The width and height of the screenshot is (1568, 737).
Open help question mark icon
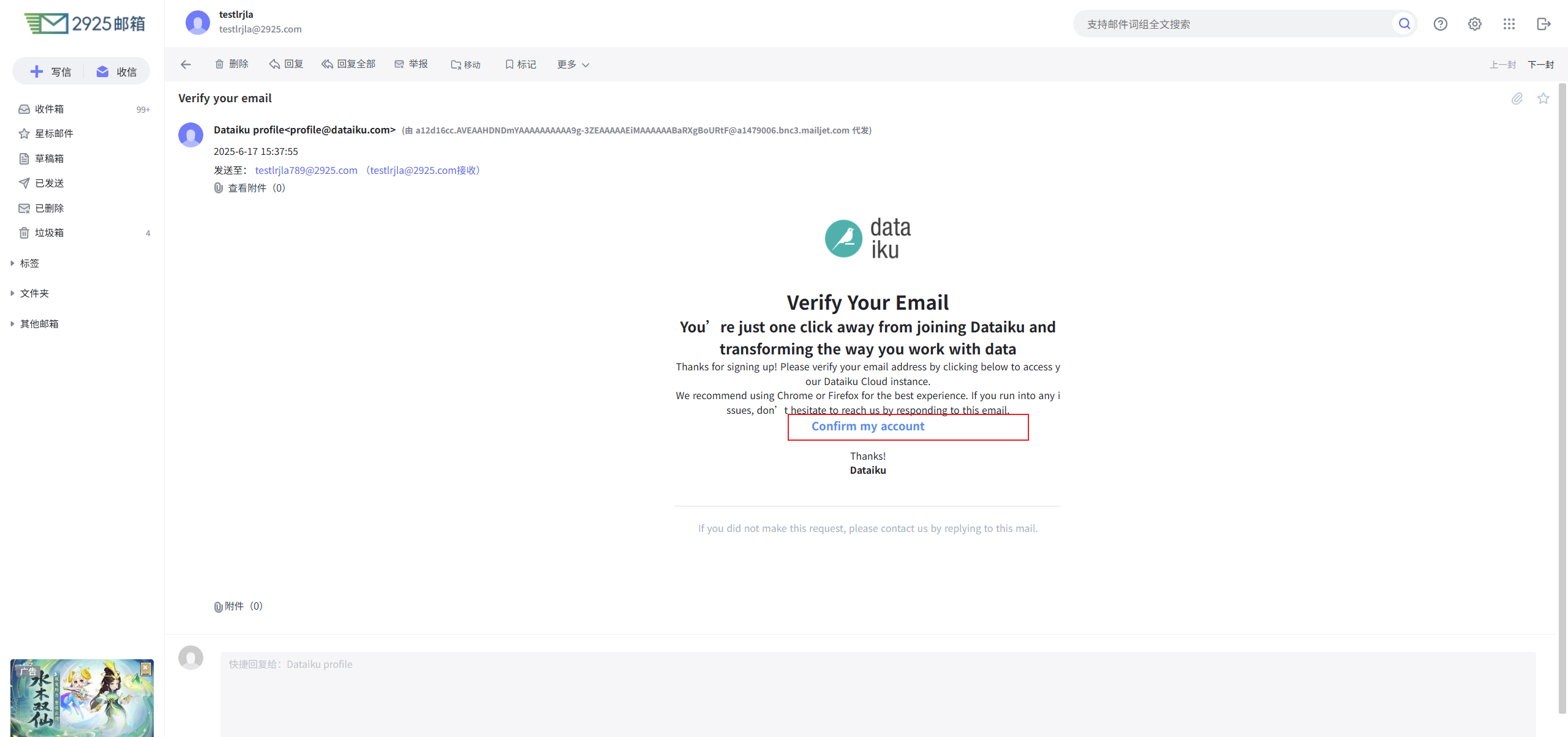point(1440,24)
